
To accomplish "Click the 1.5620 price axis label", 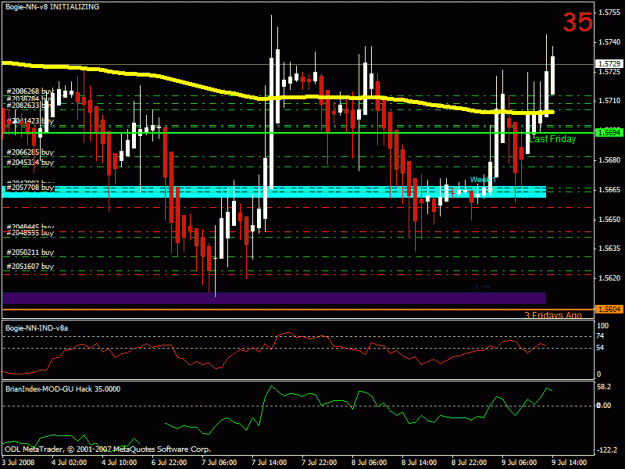I will pos(610,278).
